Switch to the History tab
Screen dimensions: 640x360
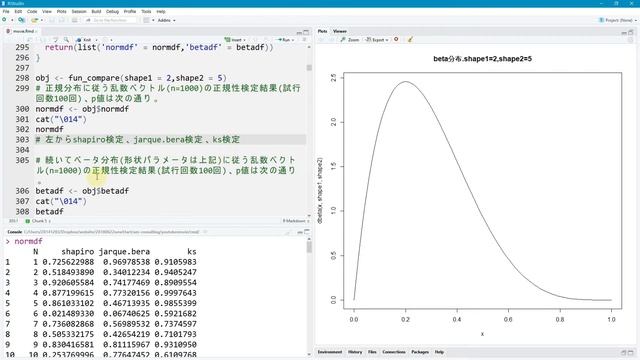355,352
